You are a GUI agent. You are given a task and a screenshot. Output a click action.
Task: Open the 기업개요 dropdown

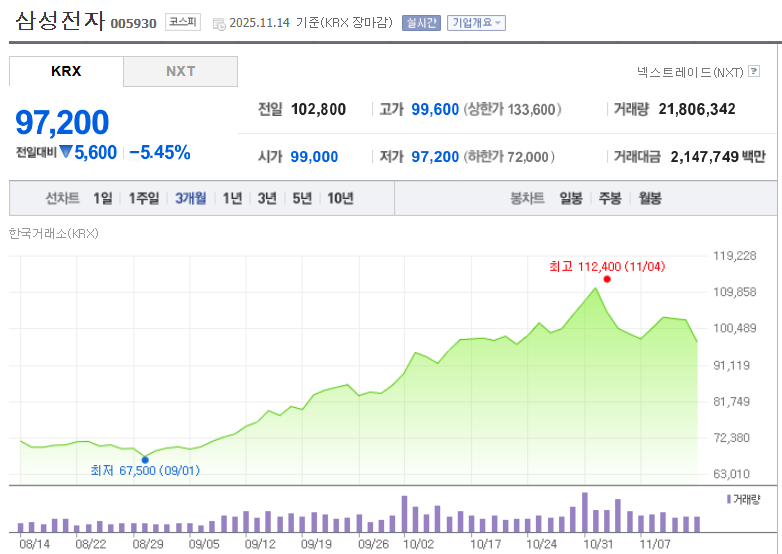[x=476, y=23]
